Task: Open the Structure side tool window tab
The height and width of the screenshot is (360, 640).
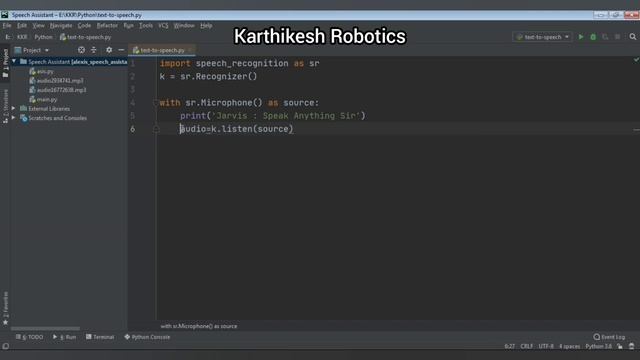Action: [x=5, y=106]
